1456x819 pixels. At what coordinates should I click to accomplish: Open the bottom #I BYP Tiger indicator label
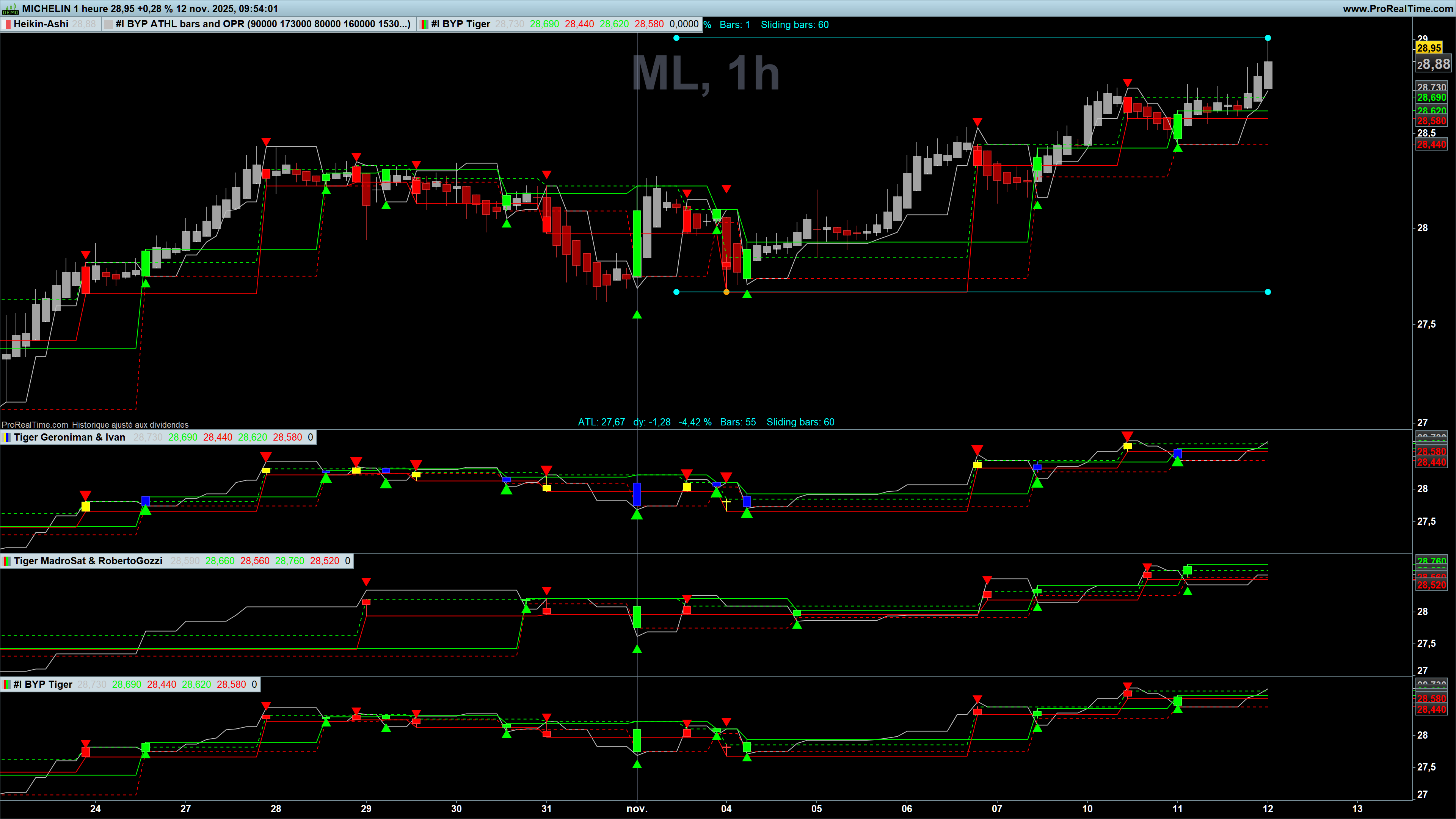pos(43,684)
